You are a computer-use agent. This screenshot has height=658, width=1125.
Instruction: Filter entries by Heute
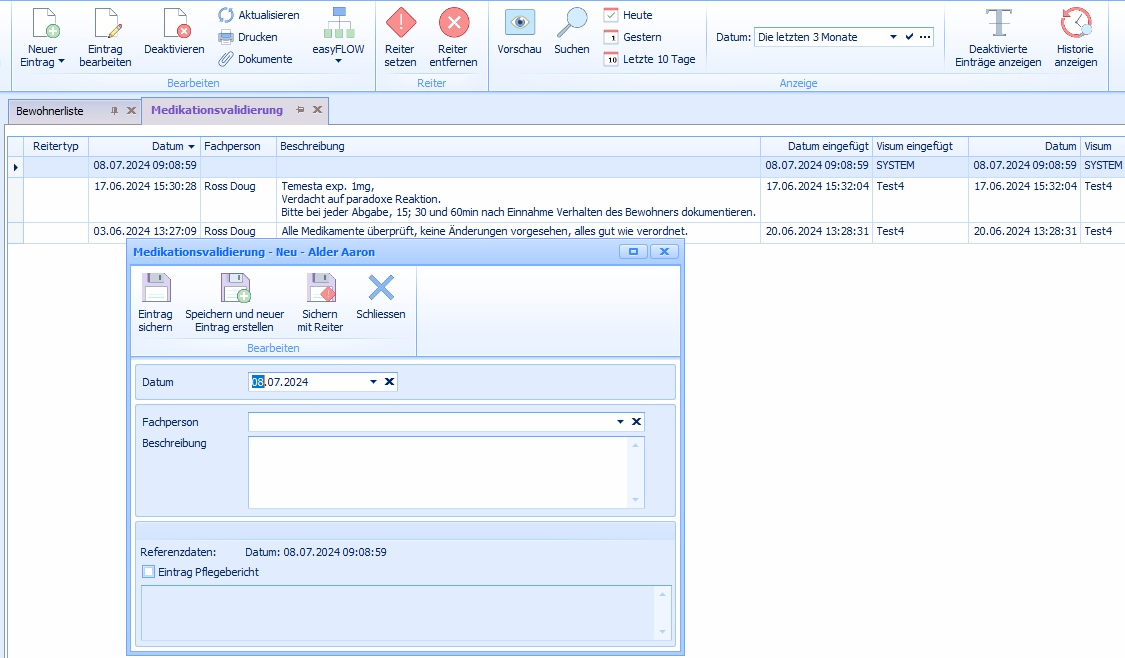point(629,15)
